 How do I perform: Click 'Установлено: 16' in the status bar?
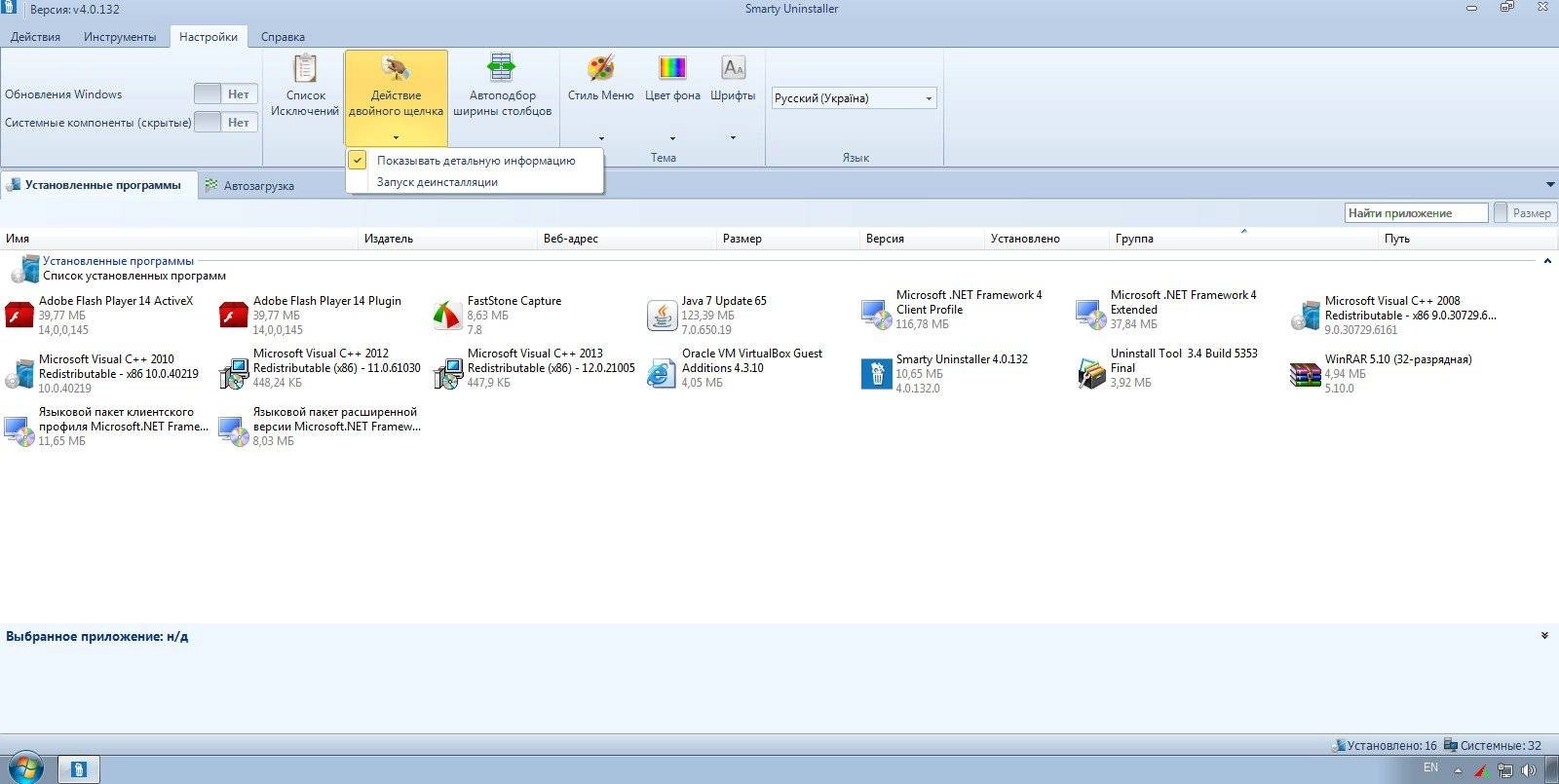tap(1384, 746)
